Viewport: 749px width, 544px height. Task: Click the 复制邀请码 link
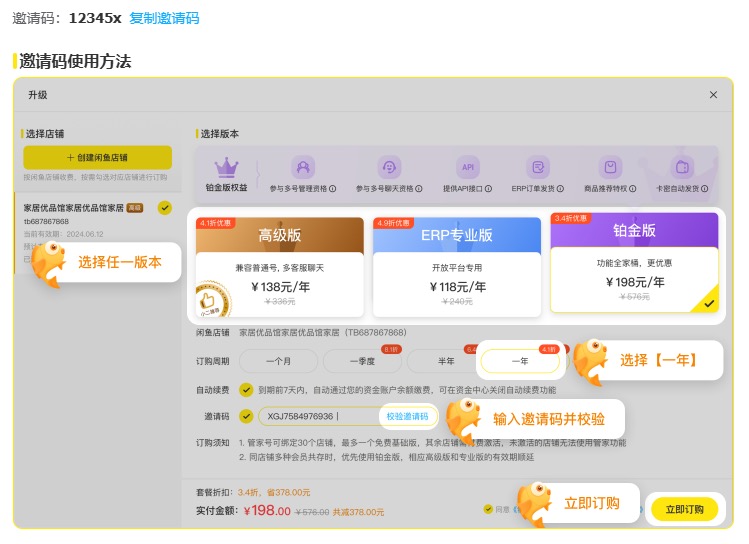(x=164, y=18)
